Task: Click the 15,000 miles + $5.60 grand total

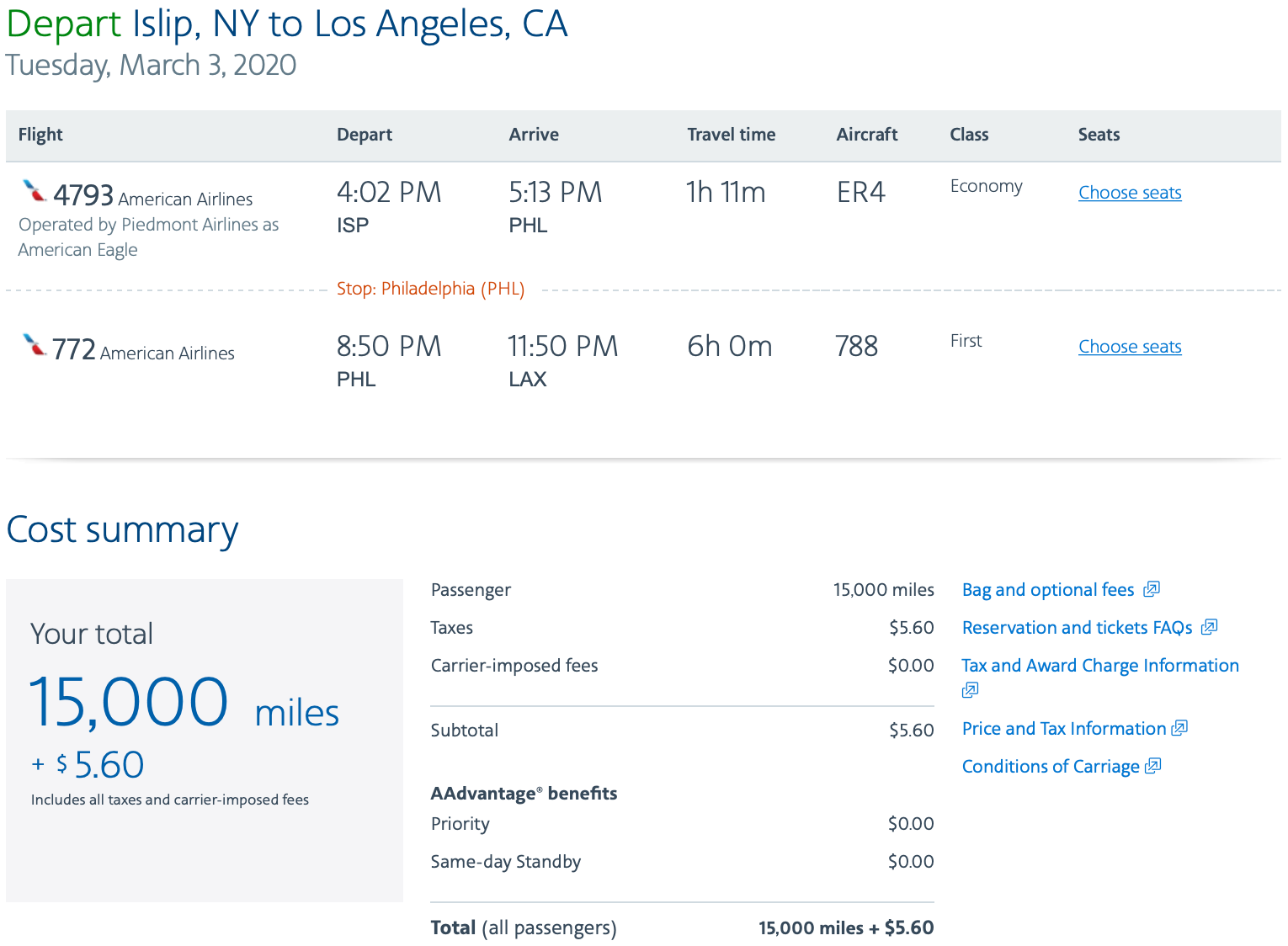Action: 846,928
